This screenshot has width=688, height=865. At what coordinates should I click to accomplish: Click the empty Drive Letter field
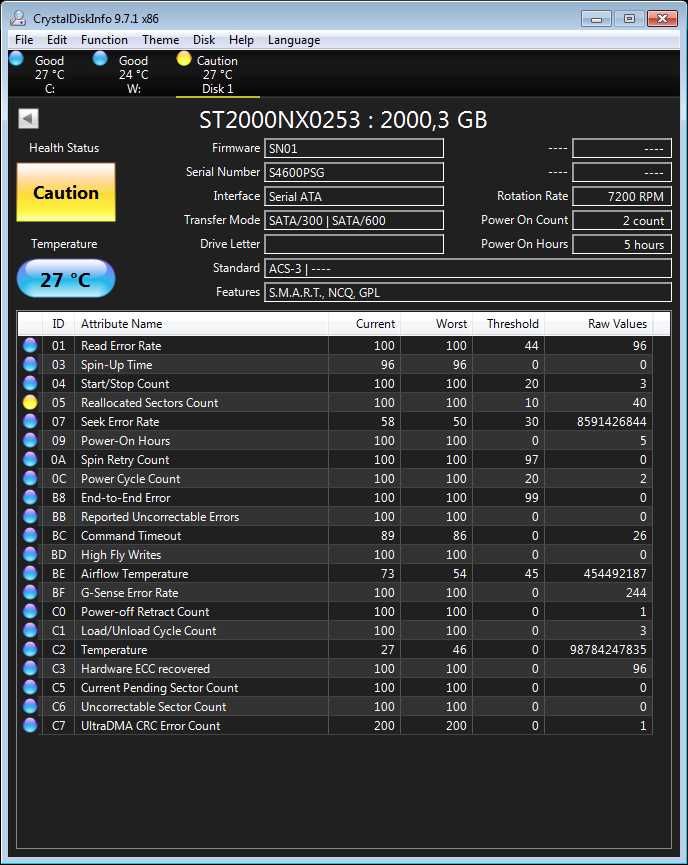point(354,244)
